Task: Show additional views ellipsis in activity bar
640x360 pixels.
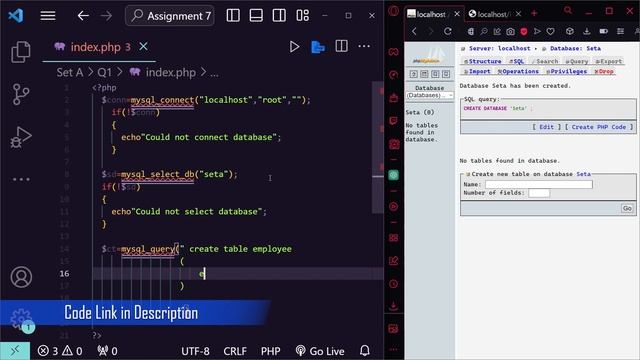Action: click(21, 179)
